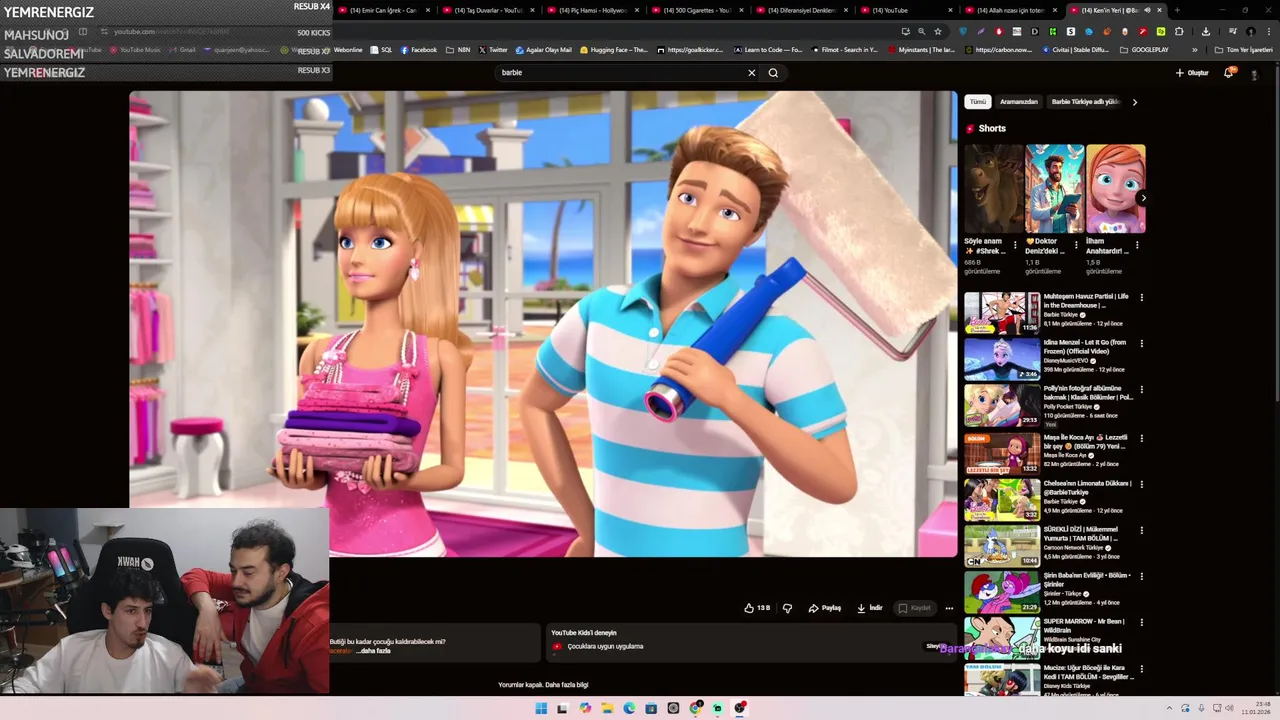Open the Shrek 'Söyle anam' short thumbnail
1280x720 pixels.
coord(994,189)
